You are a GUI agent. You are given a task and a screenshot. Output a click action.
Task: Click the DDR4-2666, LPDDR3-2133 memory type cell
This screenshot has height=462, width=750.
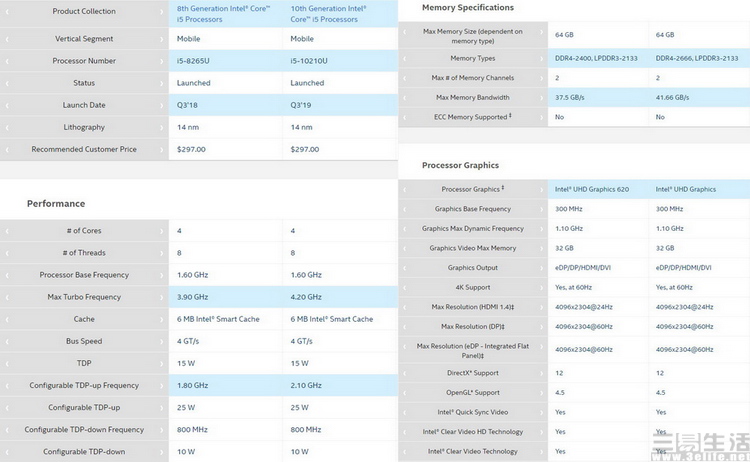[x=699, y=58]
